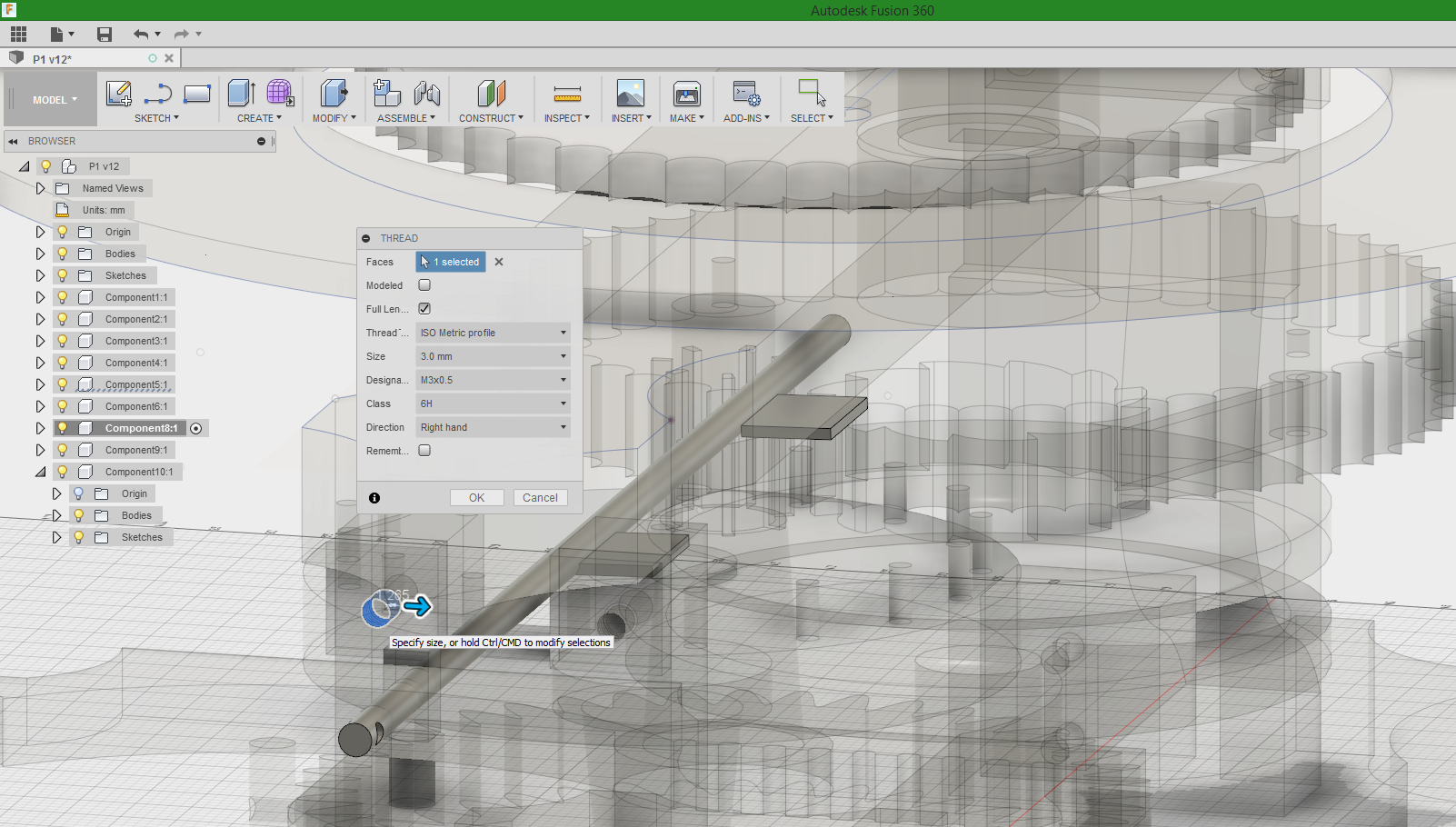Close the P1 v12 document tab
The height and width of the screenshot is (827, 1456).
169,58
